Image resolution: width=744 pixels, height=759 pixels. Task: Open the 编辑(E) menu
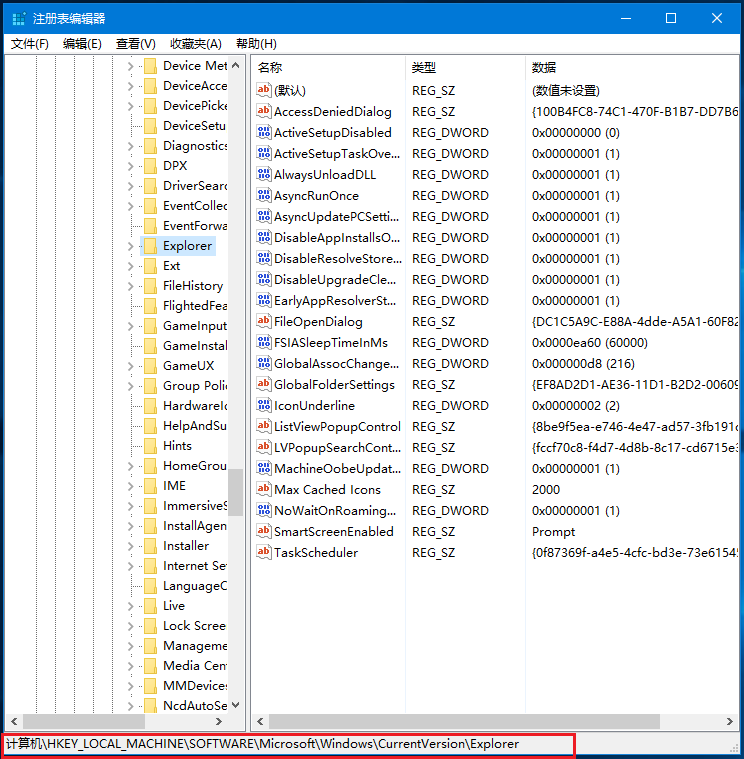(x=82, y=44)
